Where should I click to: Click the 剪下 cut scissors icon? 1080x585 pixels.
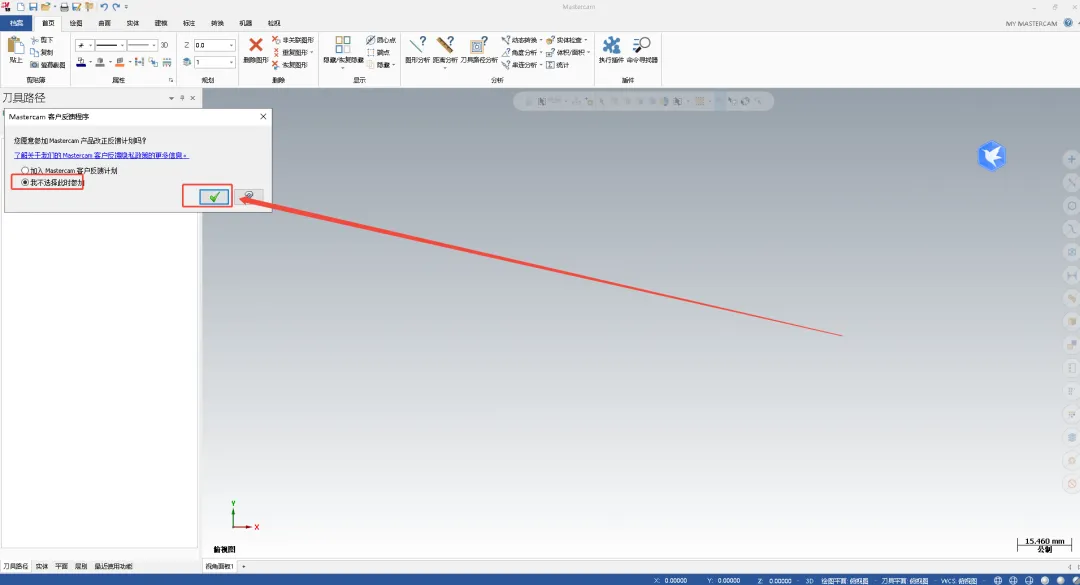click(x=34, y=41)
